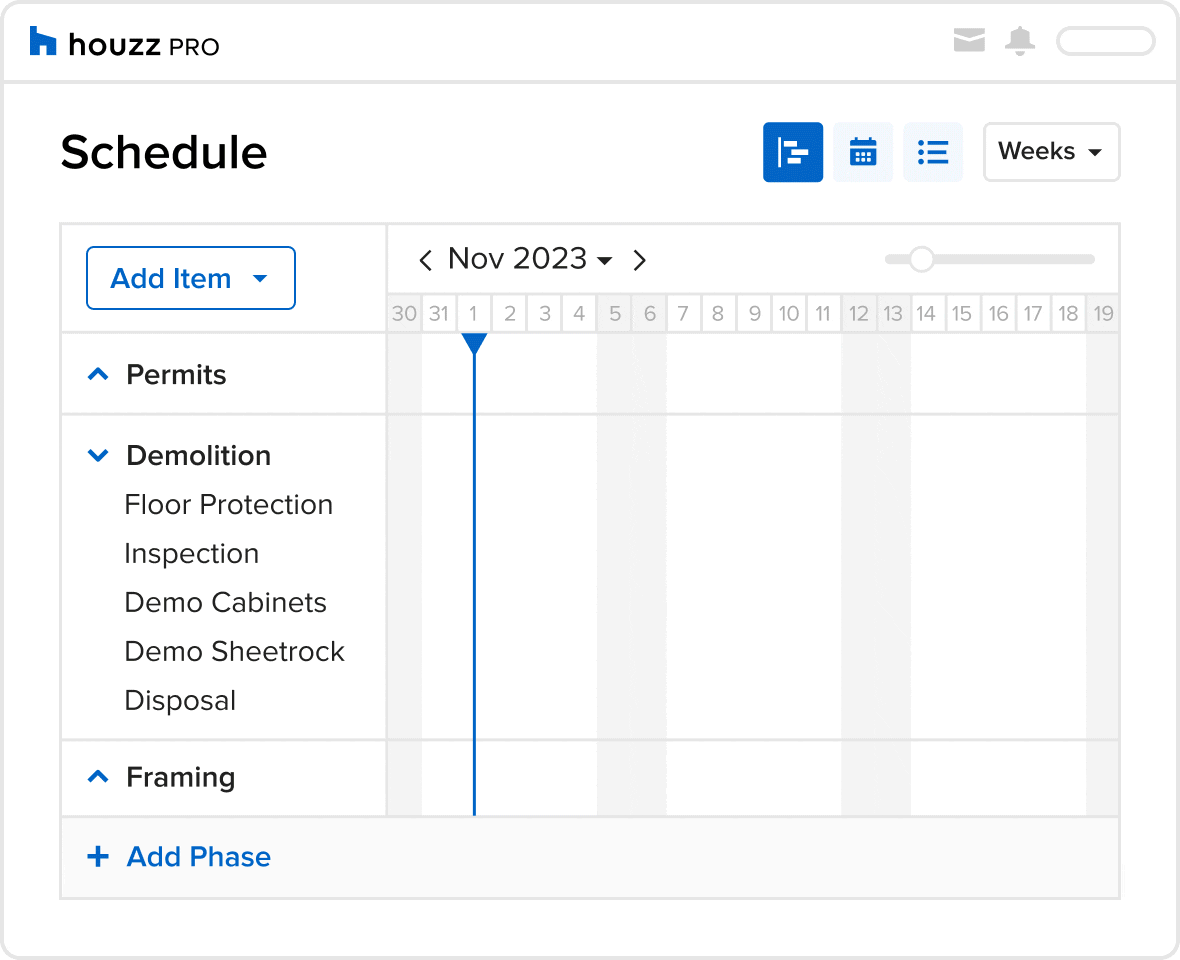Click the timeline zoom slider handle
Screen dimensions: 1180x960
921,259
